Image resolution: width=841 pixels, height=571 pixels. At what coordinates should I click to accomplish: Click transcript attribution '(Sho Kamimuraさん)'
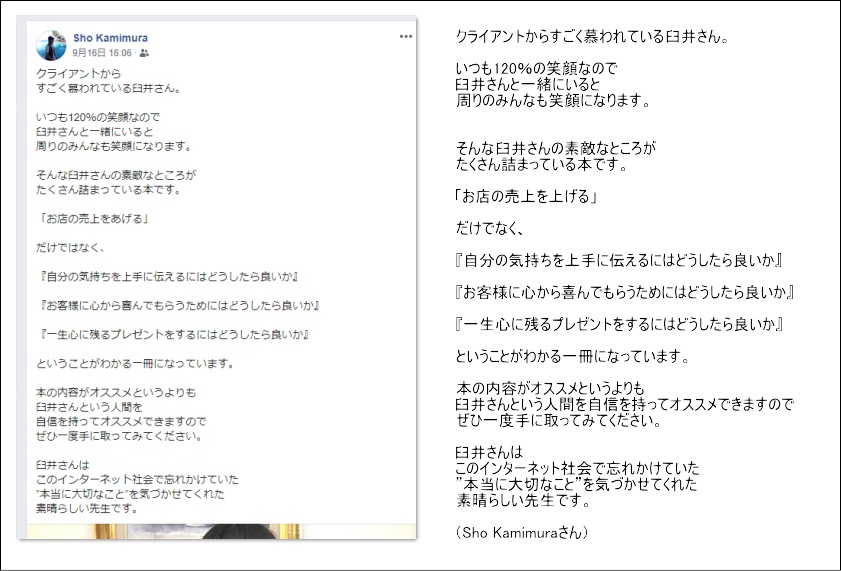[x=522, y=532]
